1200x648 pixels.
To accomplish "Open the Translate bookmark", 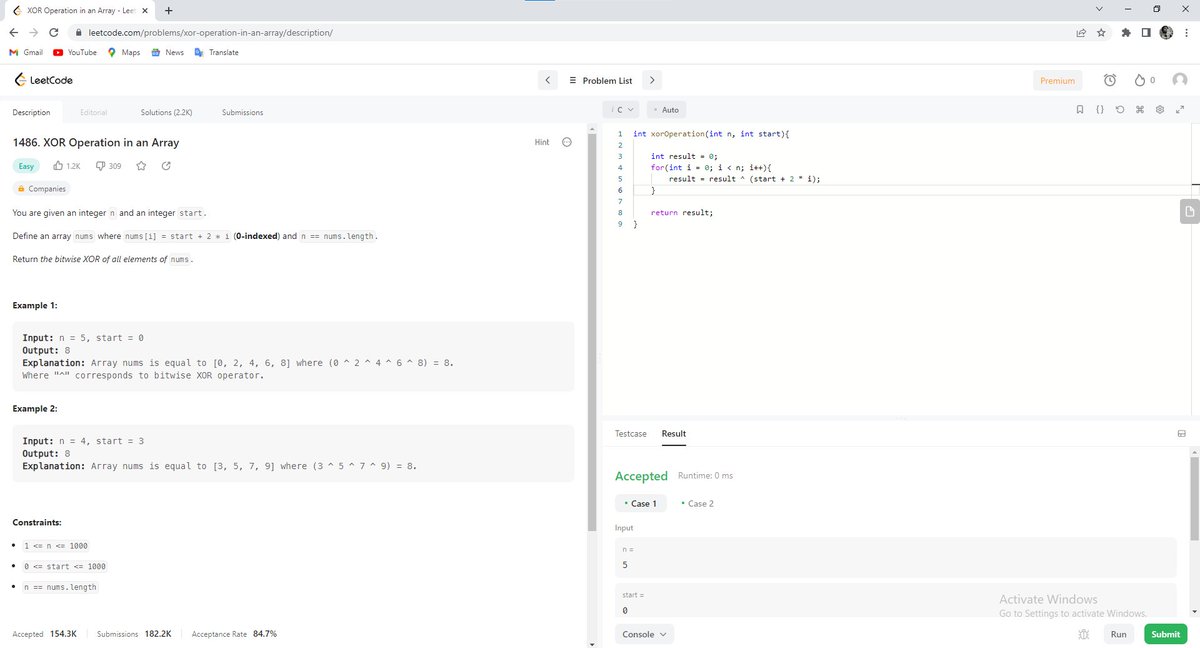I will tap(216, 52).
